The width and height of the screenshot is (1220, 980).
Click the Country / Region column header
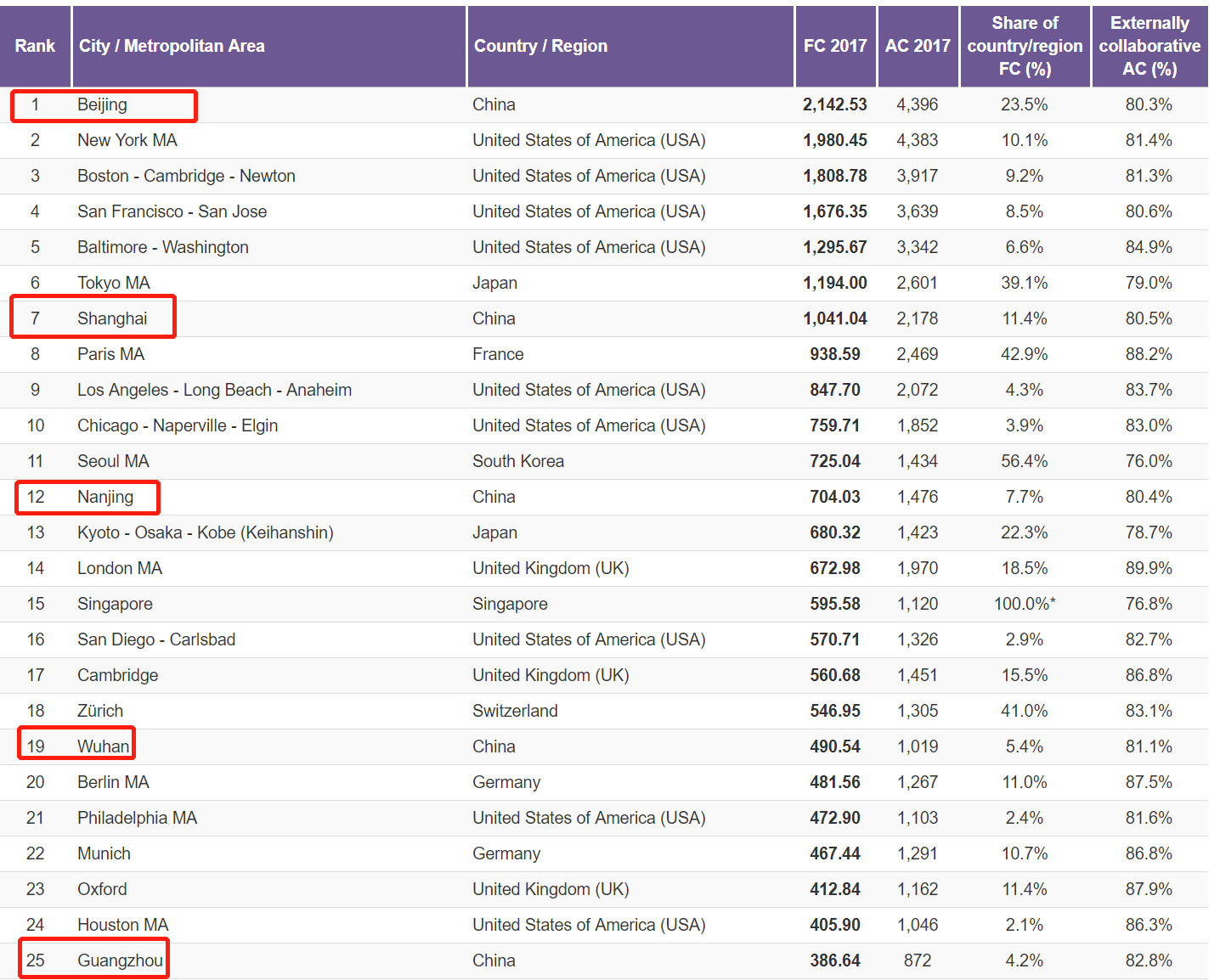click(540, 46)
